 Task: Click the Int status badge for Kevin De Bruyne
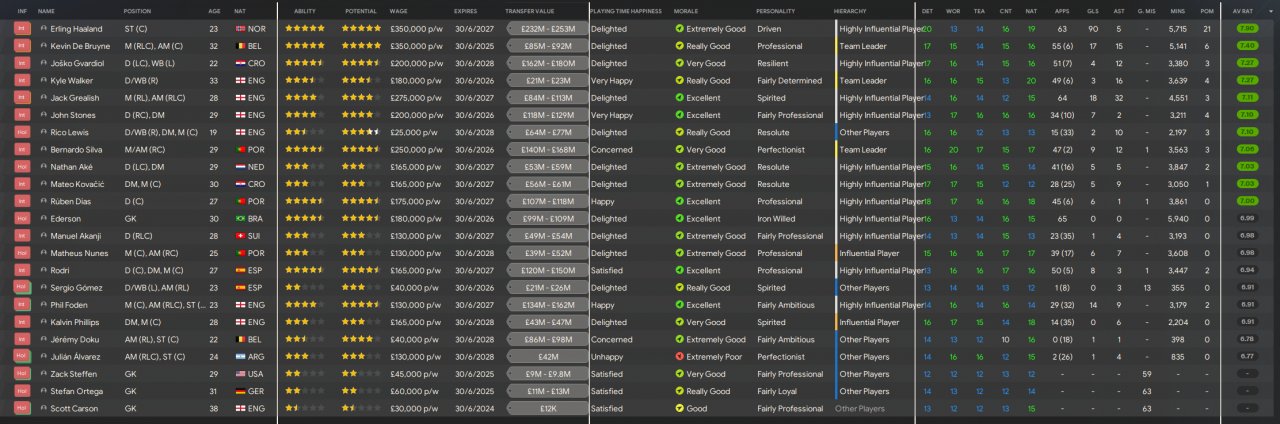tap(22, 46)
